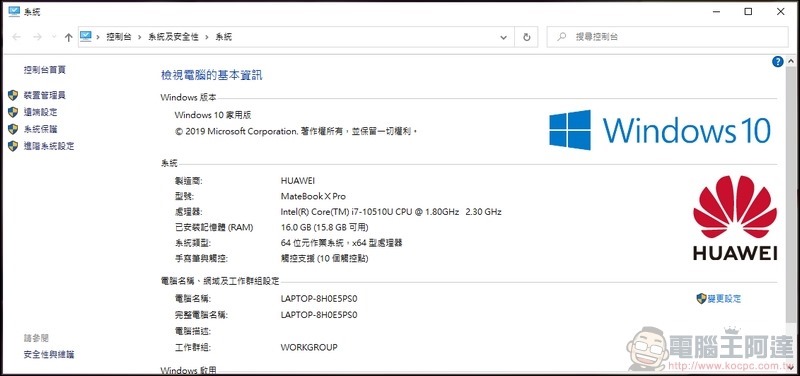This screenshot has height=376, width=800.
Task: Open address bar history dropdown
Action: (x=504, y=37)
